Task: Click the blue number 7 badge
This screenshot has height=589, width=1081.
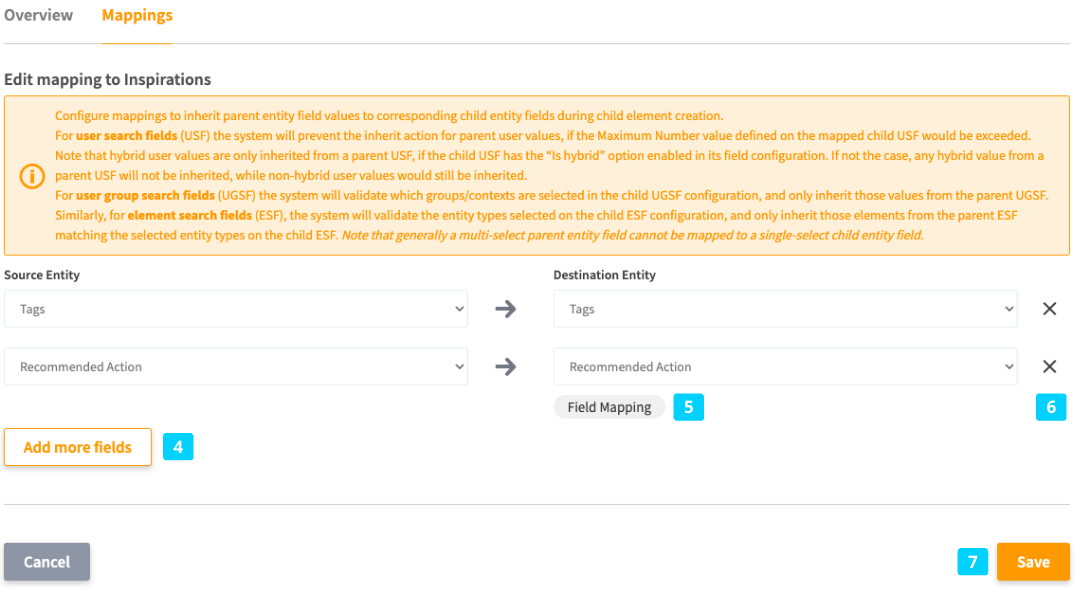Action: click(972, 562)
